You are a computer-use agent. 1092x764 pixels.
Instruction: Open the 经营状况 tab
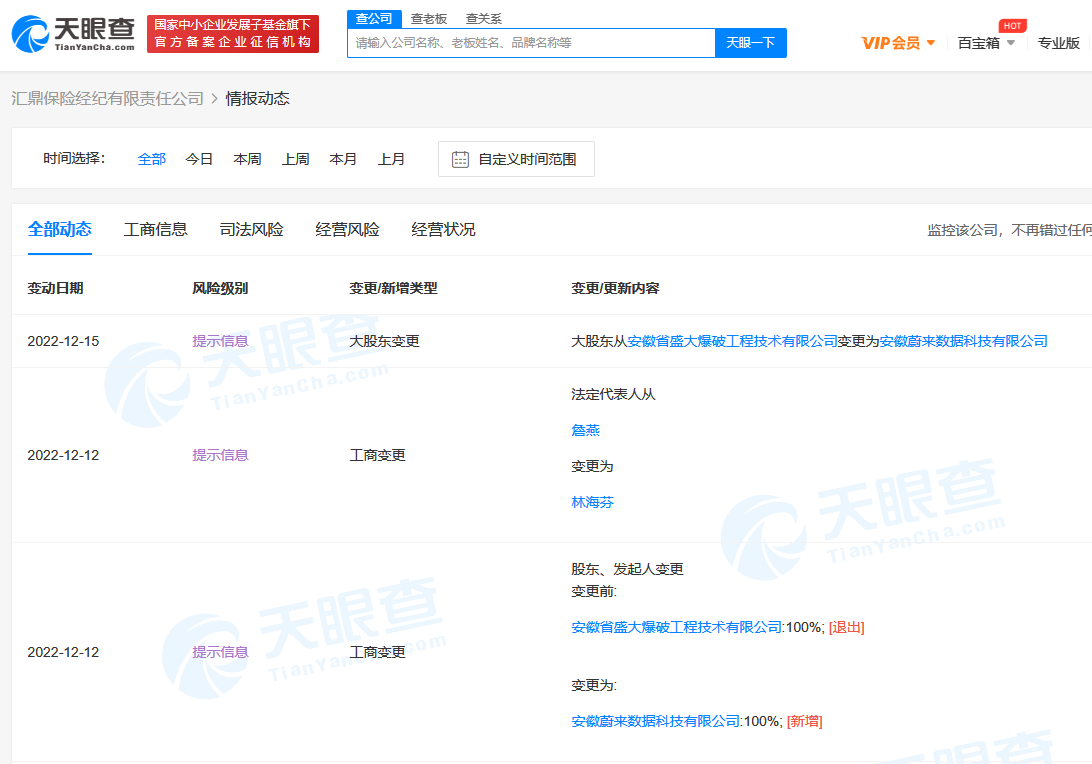(x=443, y=229)
